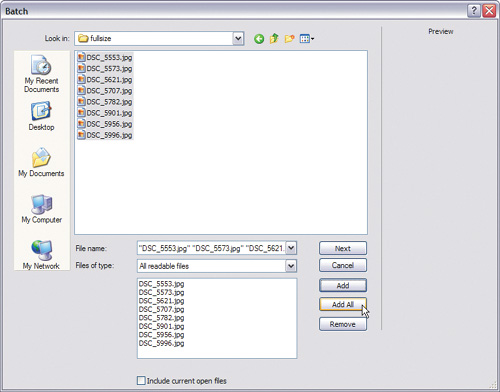Click the DSC_5553.jpg file icon in the browser
Screen dimensions: 500x392
tap(81, 57)
